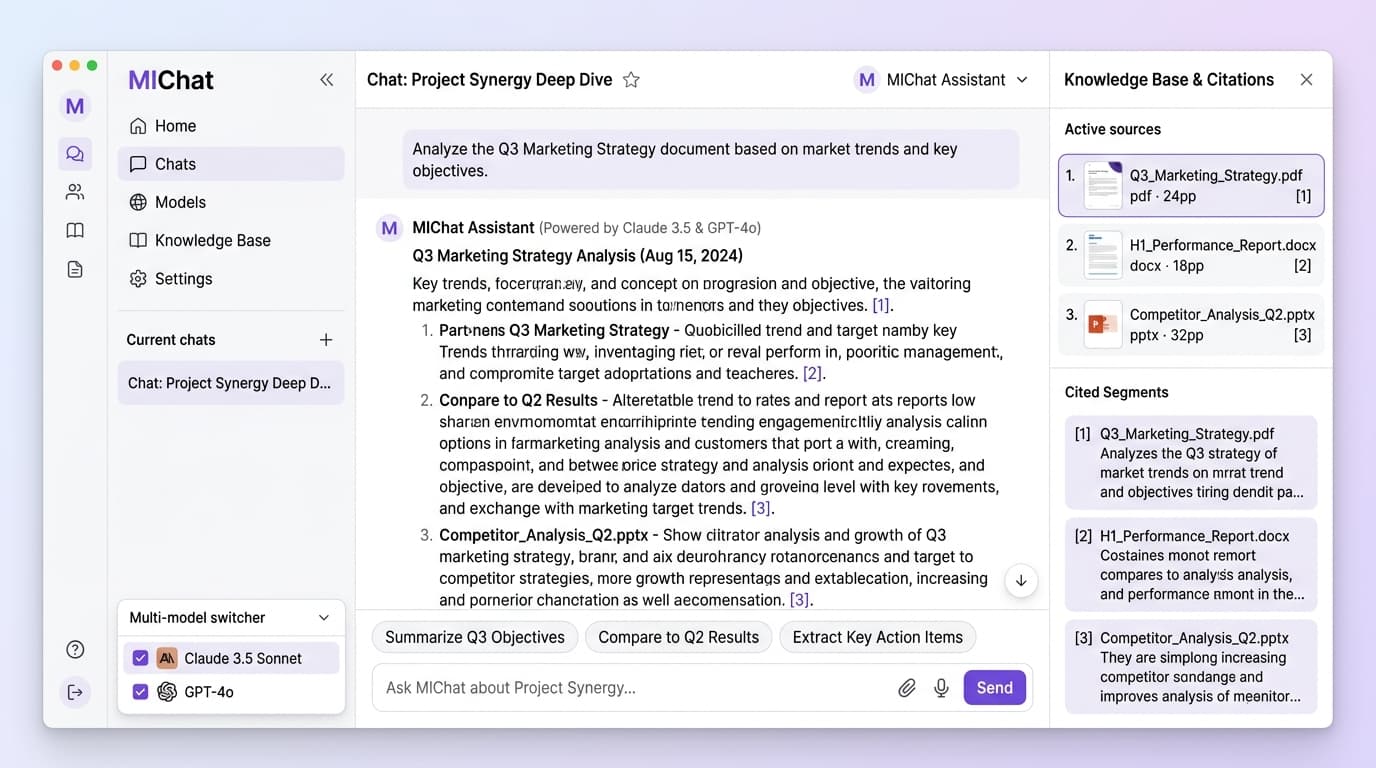
Task: Click the macOS yellow minimize button
Action: click(74, 65)
